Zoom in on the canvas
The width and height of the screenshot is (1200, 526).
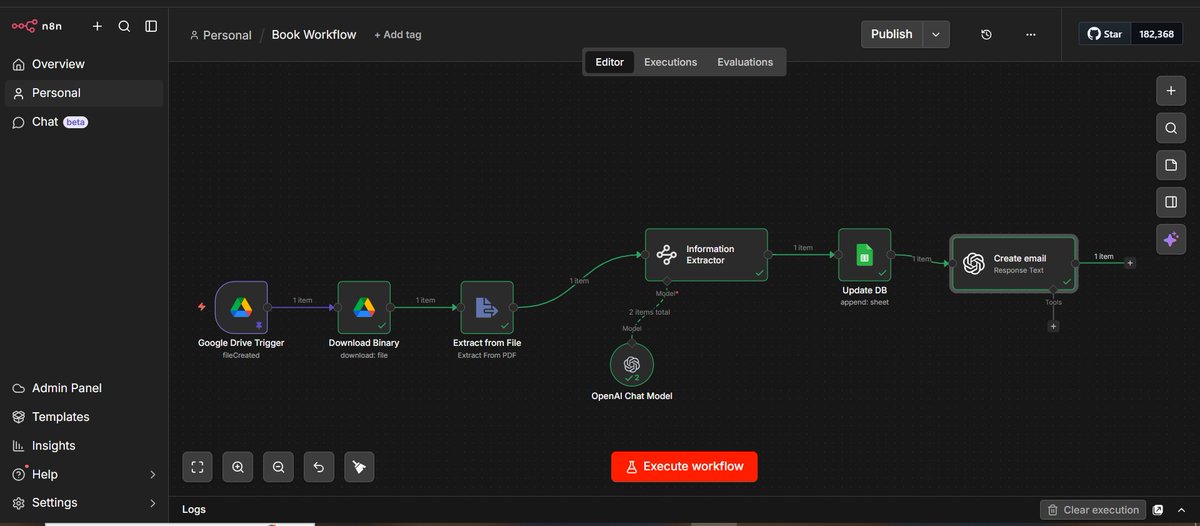click(238, 466)
